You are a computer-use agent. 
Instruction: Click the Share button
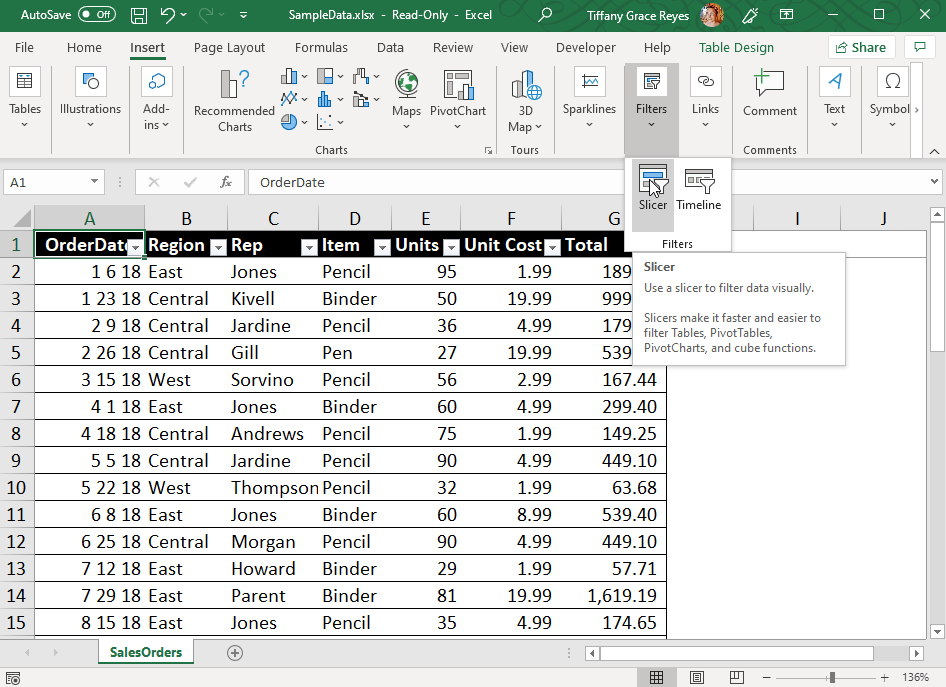click(861, 47)
